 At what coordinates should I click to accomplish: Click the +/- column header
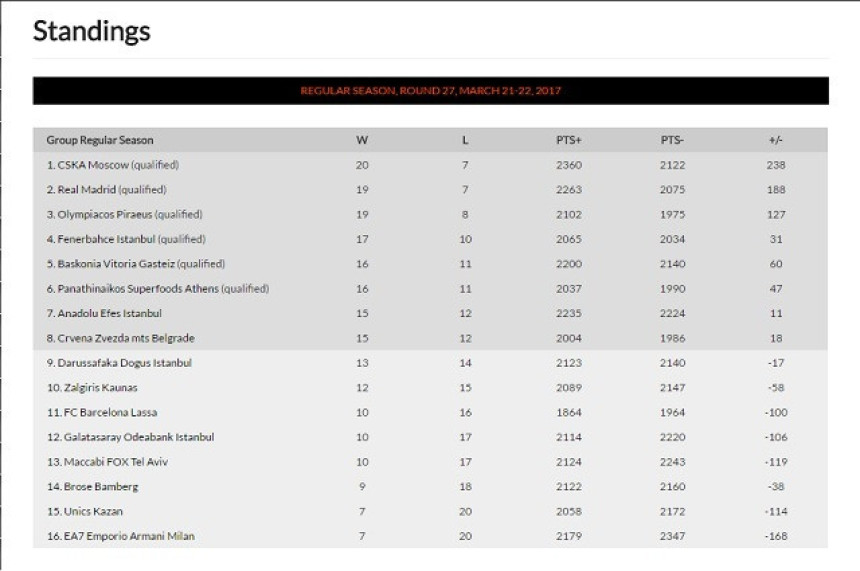pos(776,140)
